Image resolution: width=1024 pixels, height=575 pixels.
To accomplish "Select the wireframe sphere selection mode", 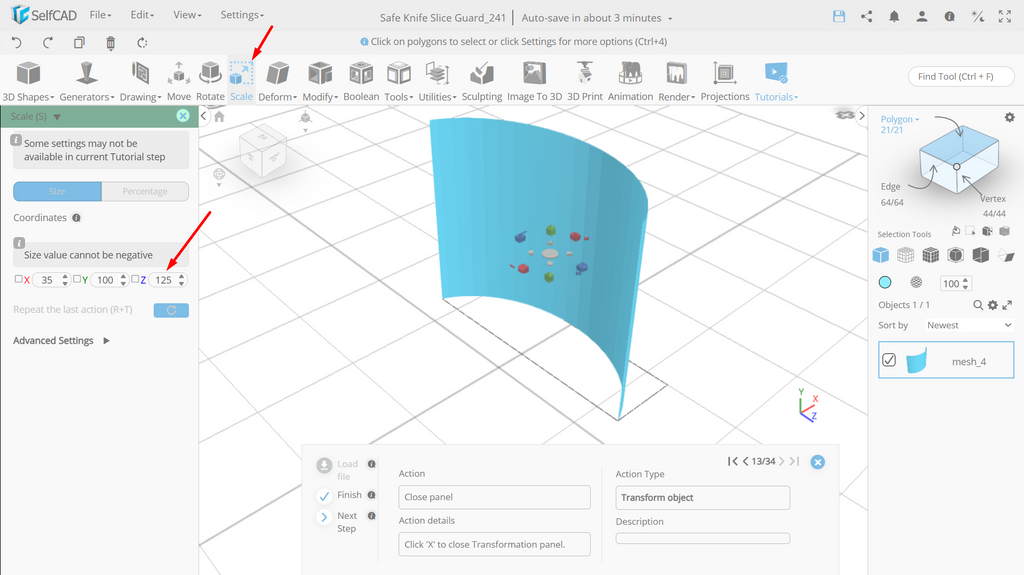I will click(x=916, y=282).
